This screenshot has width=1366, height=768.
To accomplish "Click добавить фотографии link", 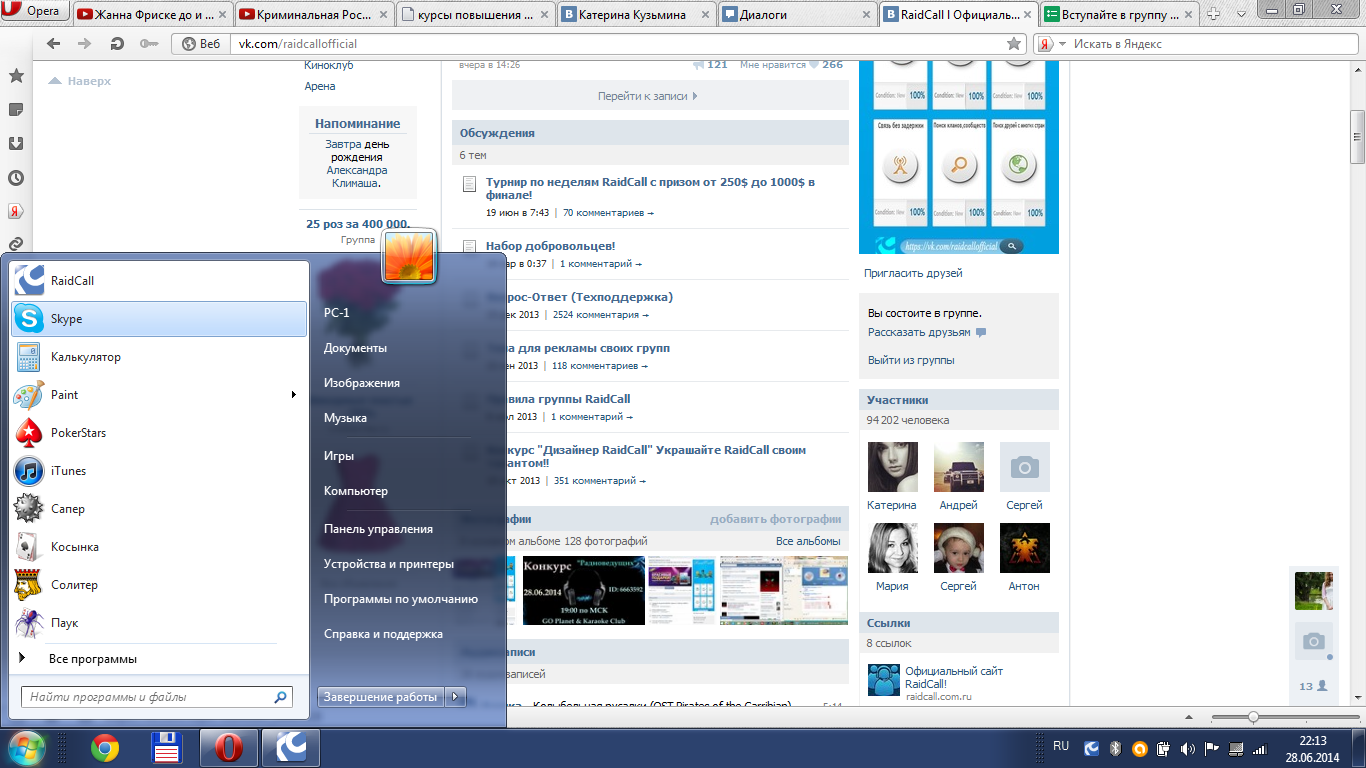I will coord(776,519).
